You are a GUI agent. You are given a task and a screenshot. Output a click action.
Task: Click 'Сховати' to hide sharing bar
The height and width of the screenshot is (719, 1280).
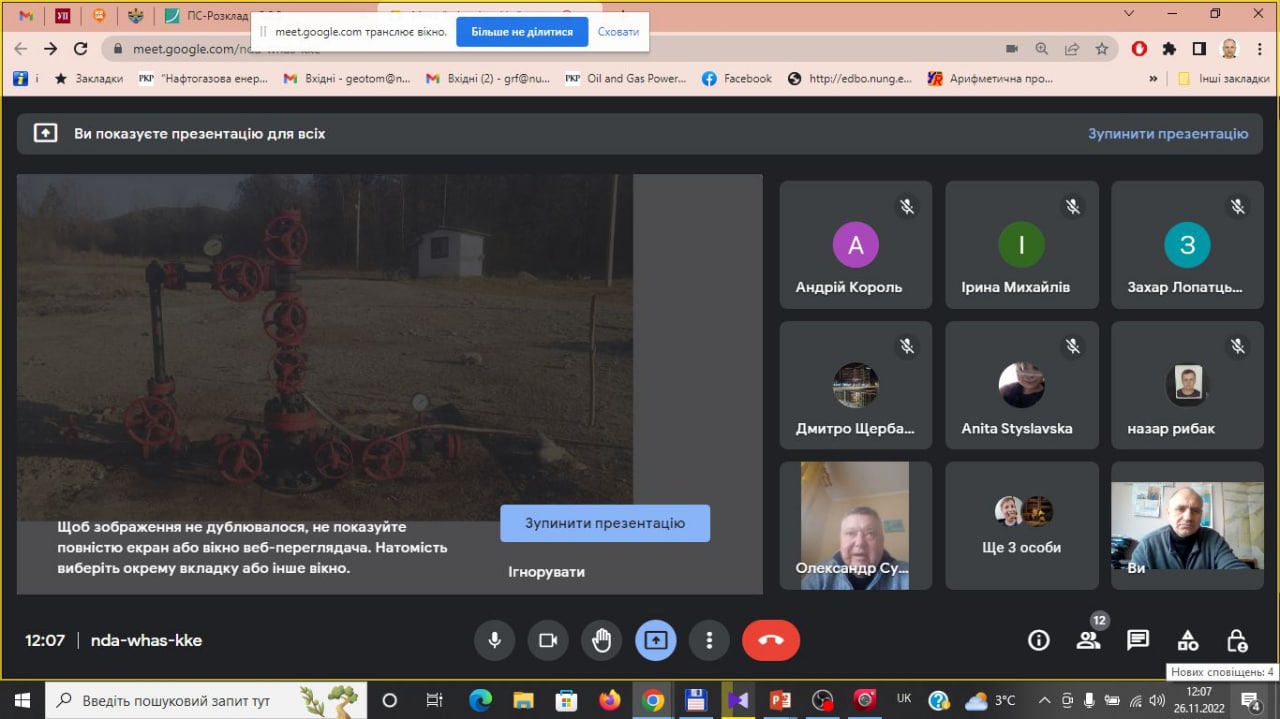point(618,32)
